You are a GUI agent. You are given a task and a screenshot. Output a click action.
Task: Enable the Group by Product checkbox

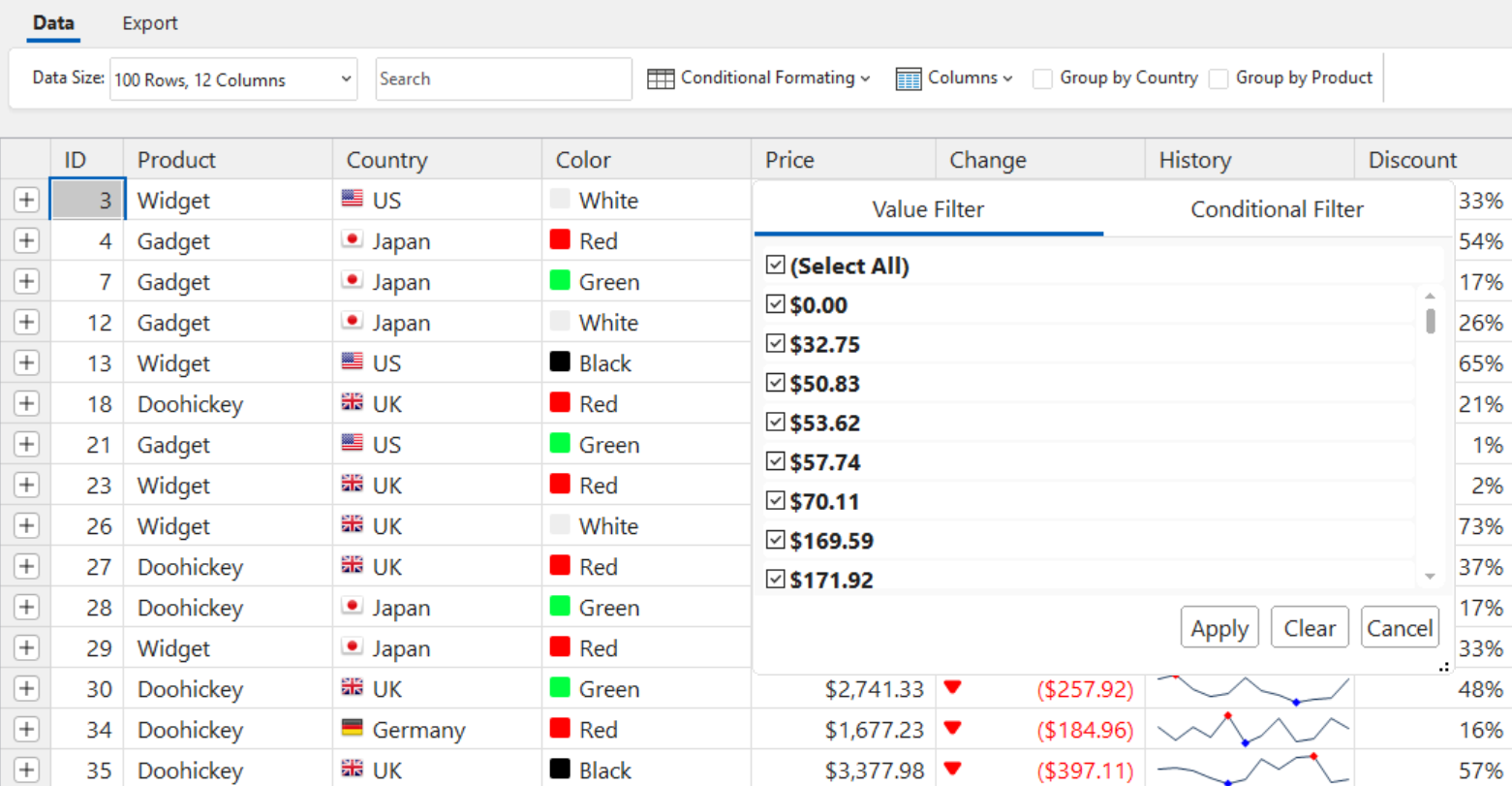tap(1219, 79)
